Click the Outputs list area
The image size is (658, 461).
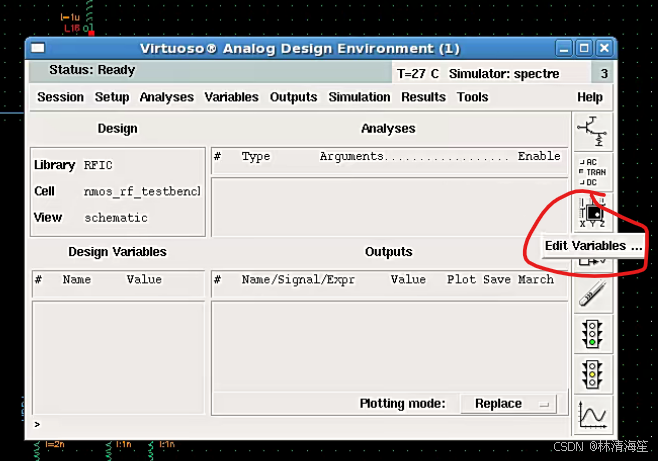click(x=389, y=346)
